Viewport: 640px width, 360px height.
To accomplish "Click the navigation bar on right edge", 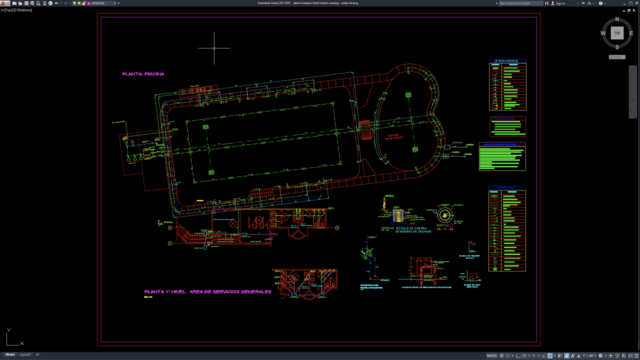I will pyautogui.click(x=633, y=92).
